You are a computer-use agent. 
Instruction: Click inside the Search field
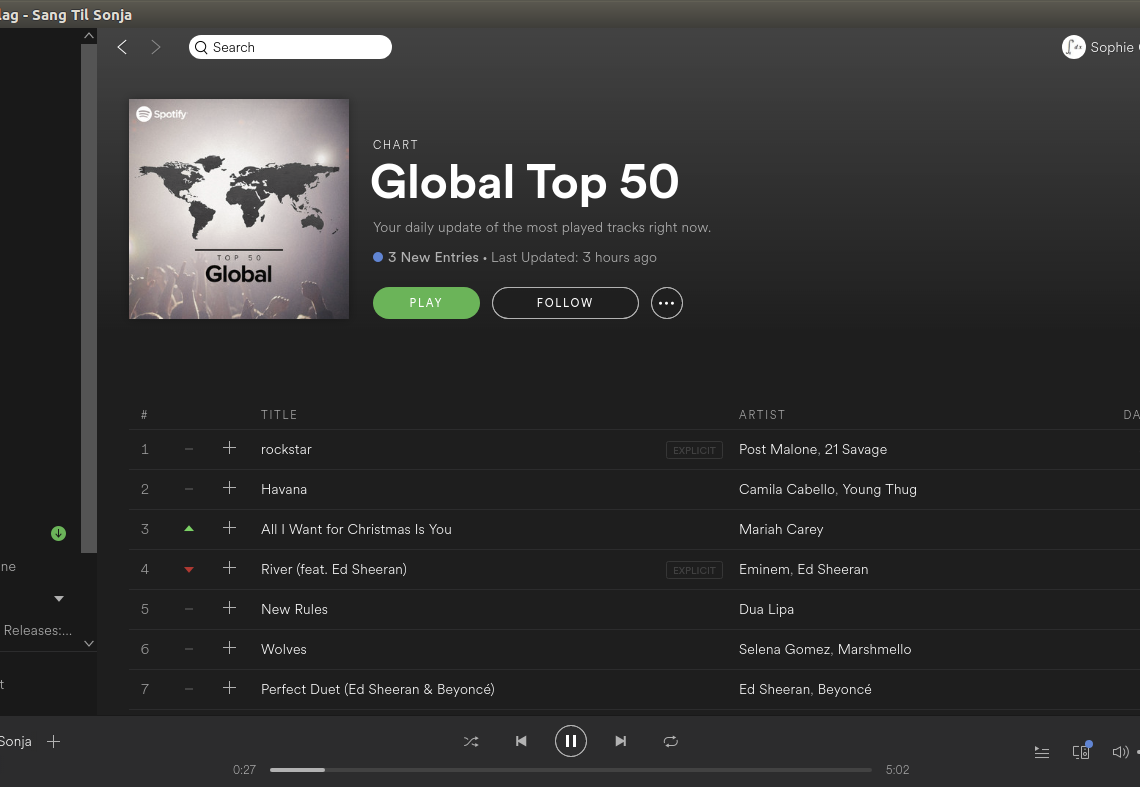tap(290, 46)
